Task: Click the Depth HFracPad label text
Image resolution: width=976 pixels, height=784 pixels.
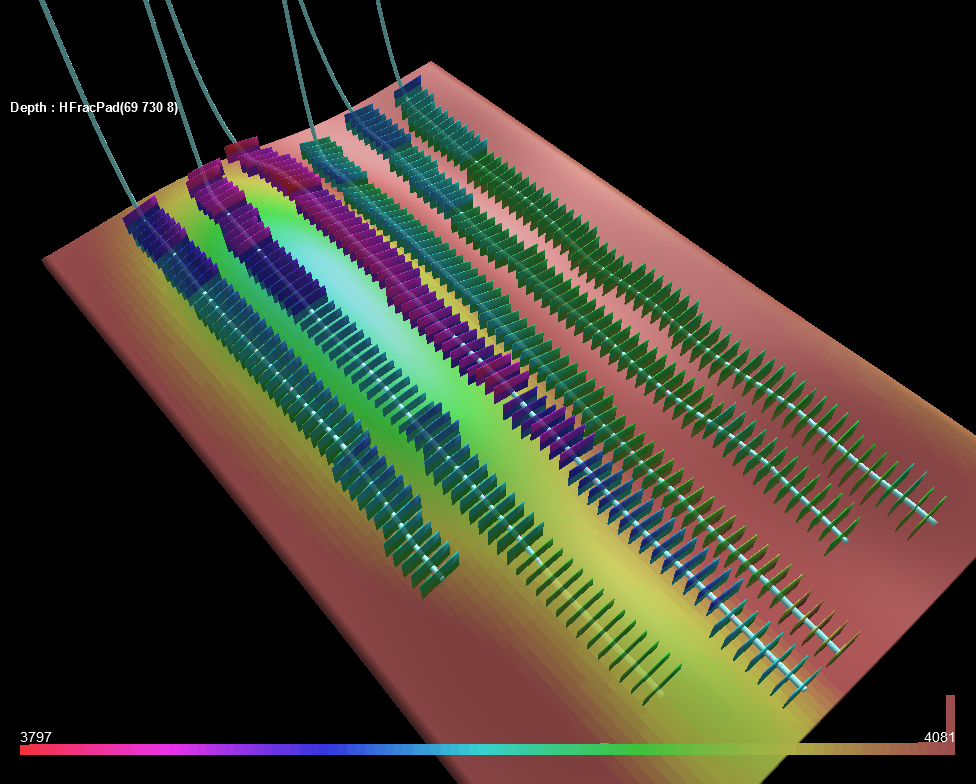Action: coord(94,107)
